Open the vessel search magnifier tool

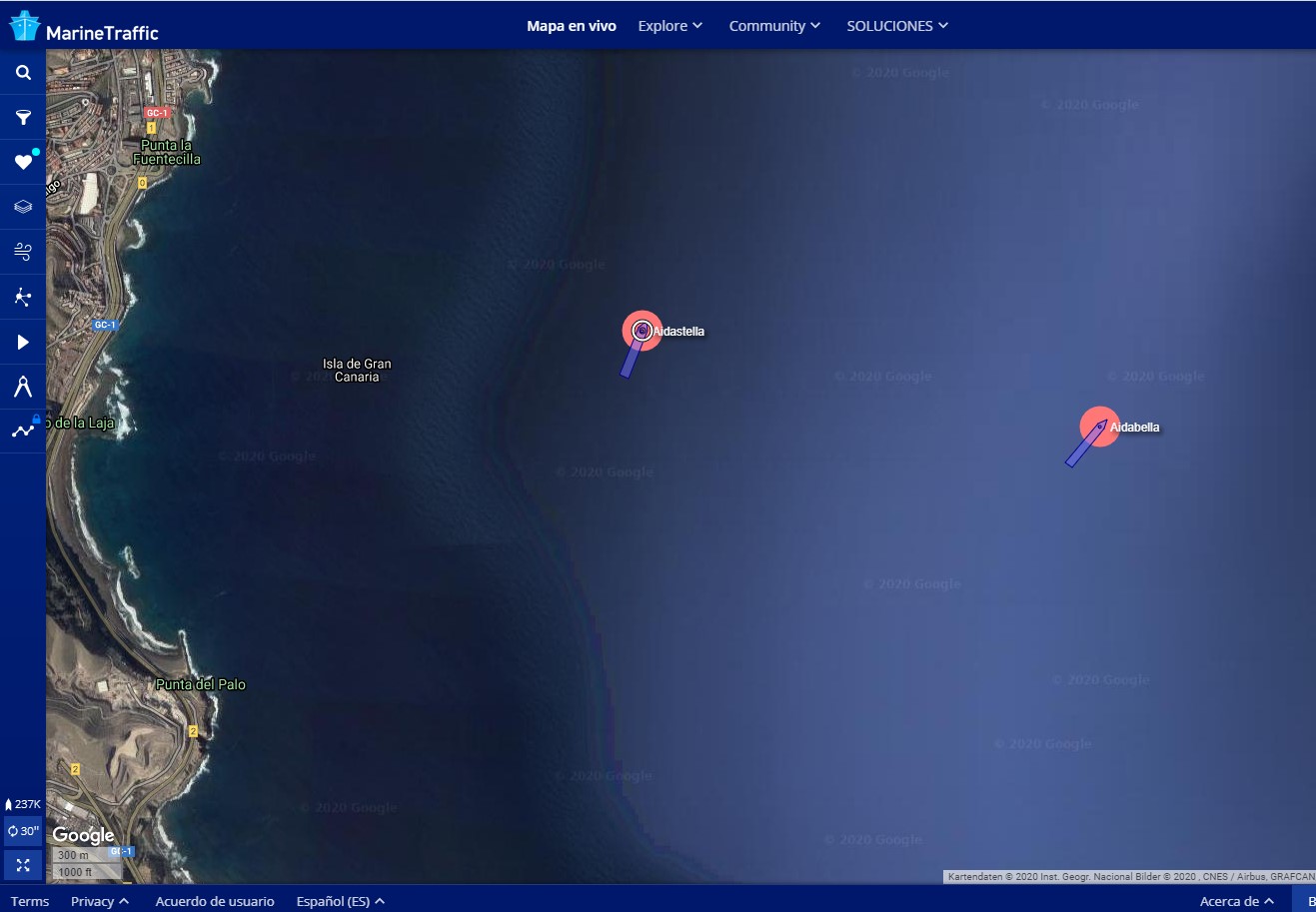pos(23,73)
